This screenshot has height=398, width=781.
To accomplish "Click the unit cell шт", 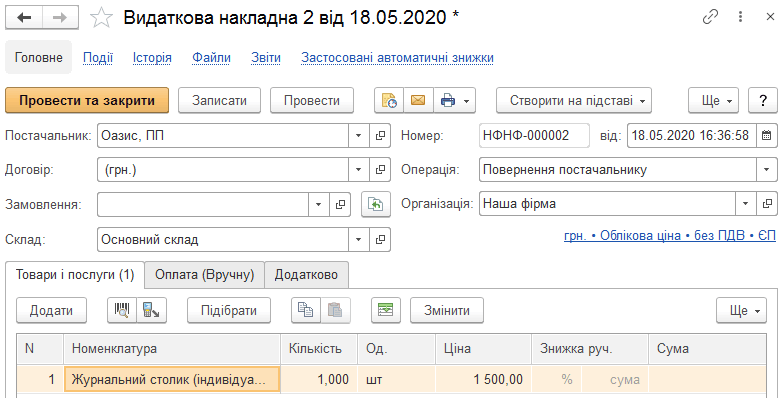I will tap(396, 380).
